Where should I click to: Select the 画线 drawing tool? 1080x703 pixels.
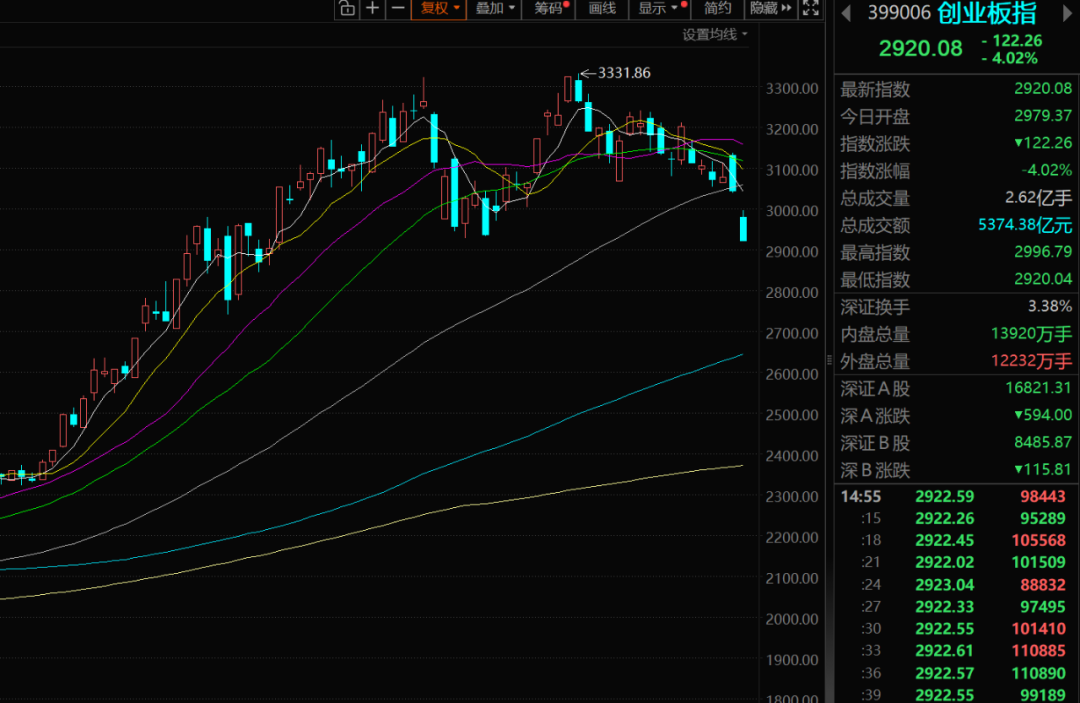pyautogui.click(x=602, y=9)
